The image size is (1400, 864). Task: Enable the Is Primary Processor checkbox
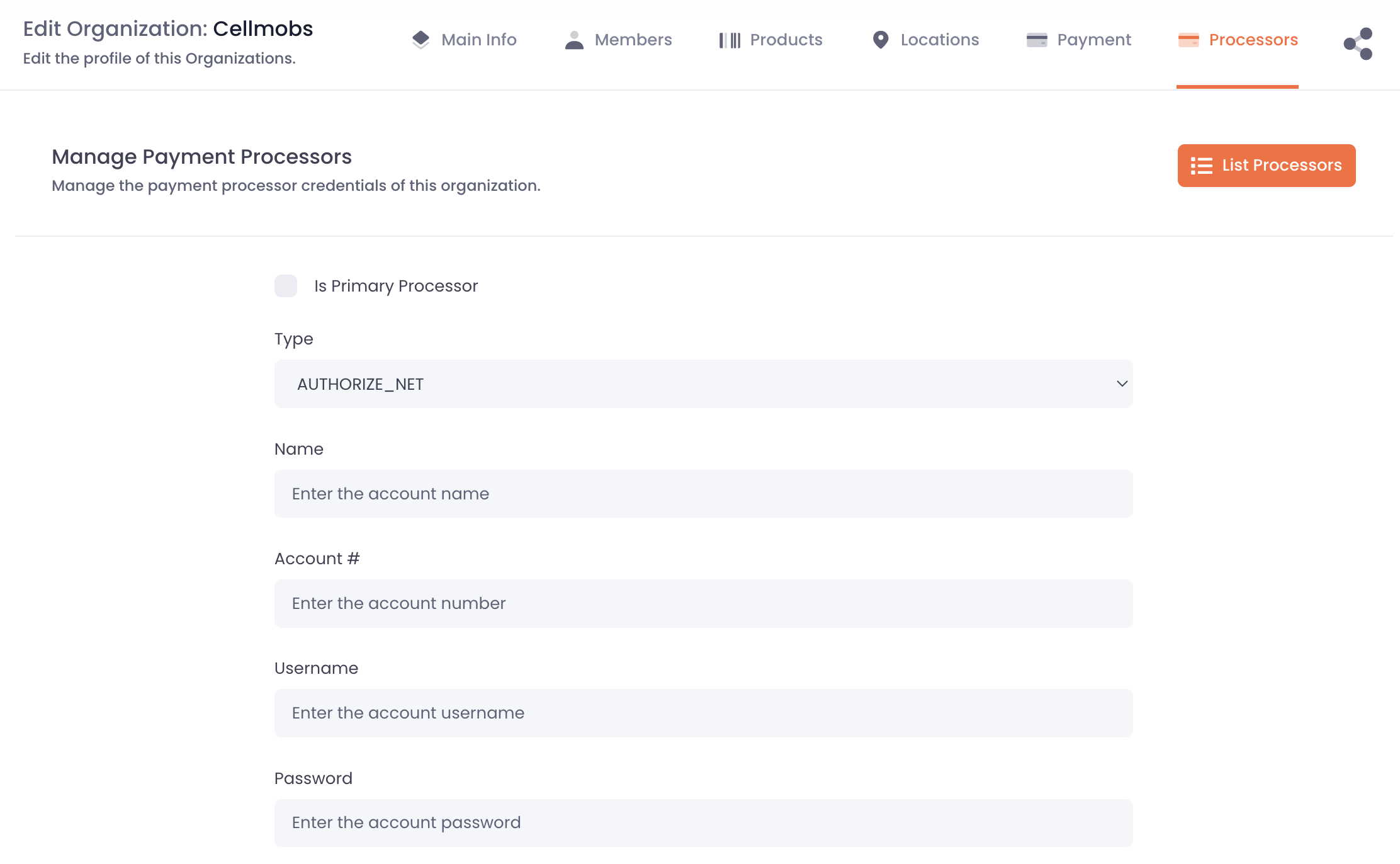(x=286, y=286)
